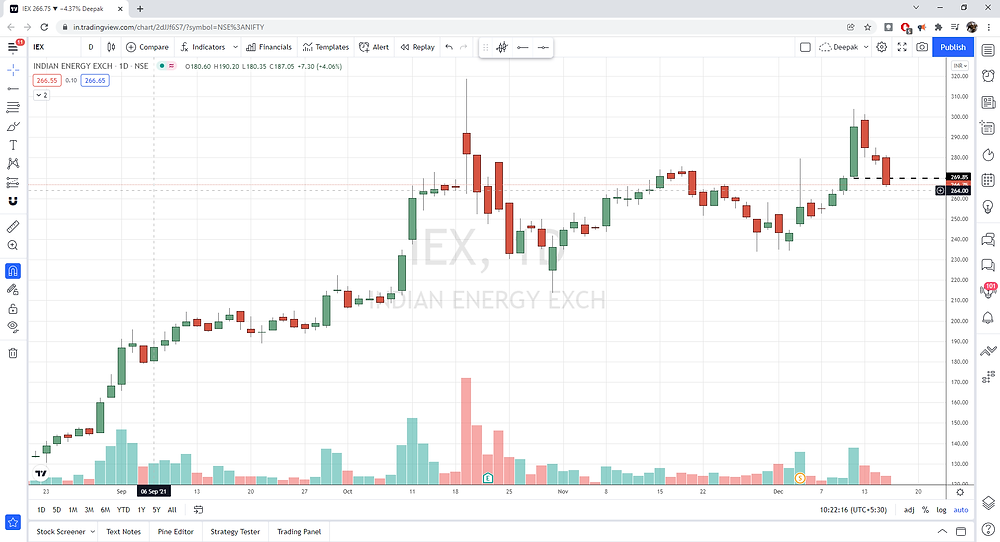Viewport: 1000px width, 542px height.
Task: Open the help center question icon
Action: (988, 528)
